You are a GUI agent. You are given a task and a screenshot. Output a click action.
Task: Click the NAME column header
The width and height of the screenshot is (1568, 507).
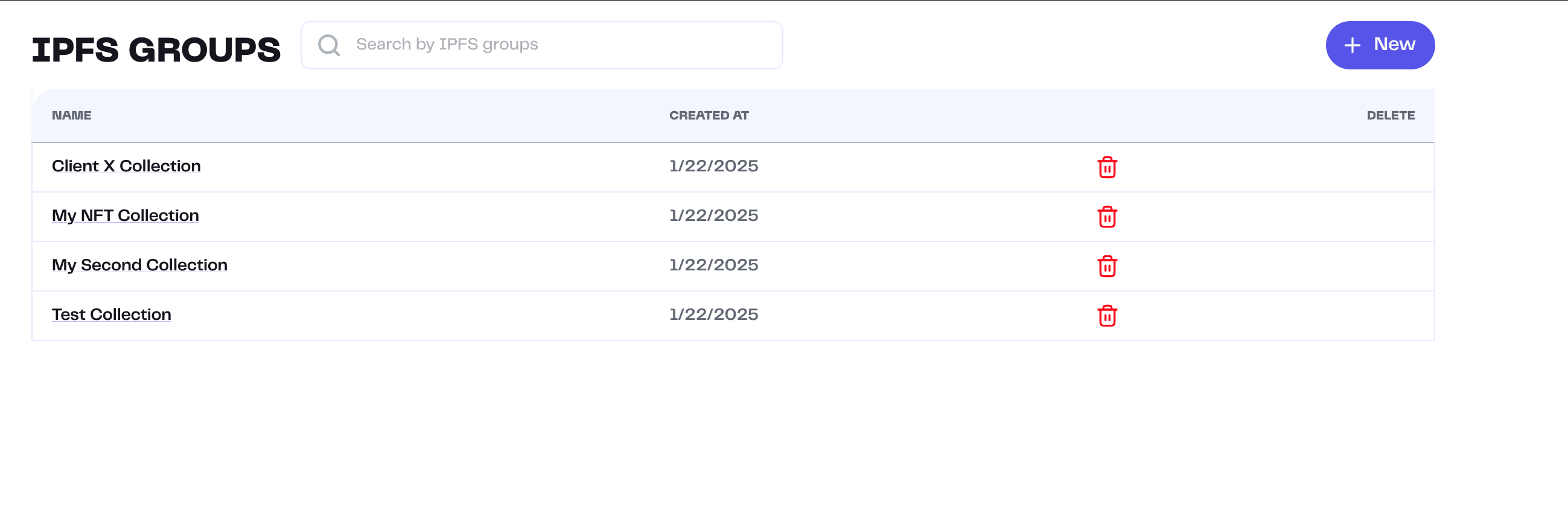tap(72, 115)
